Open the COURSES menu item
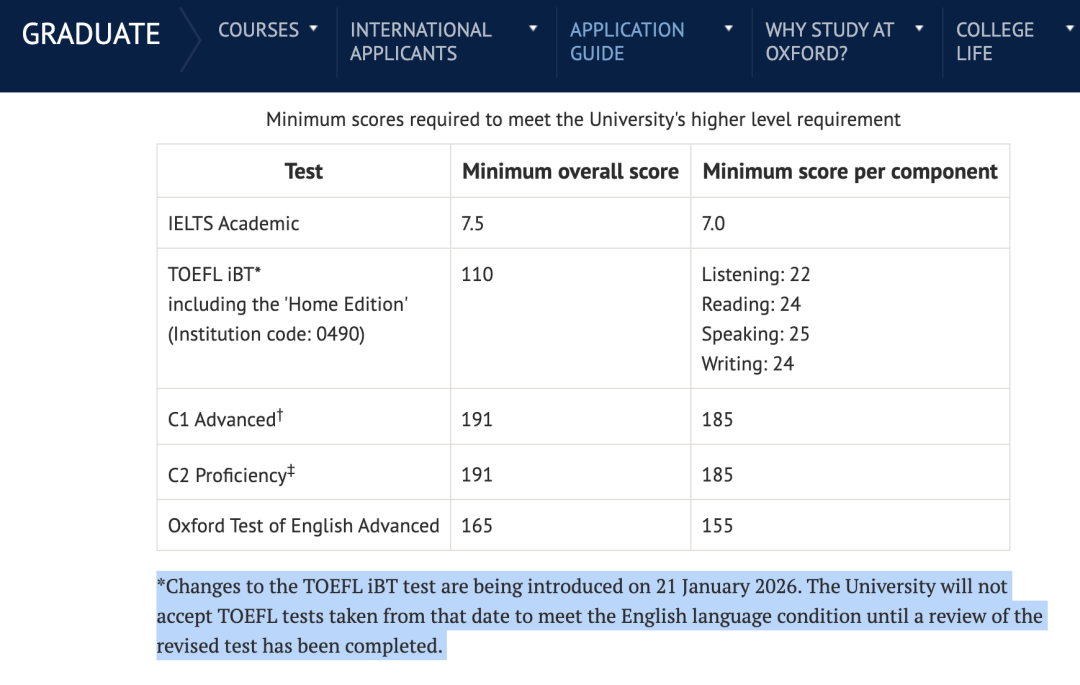 pos(258,30)
